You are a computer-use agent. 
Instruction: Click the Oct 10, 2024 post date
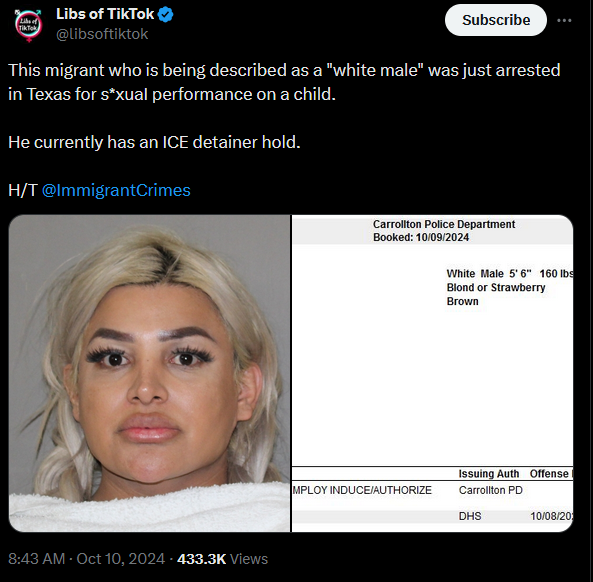[121, 559]
